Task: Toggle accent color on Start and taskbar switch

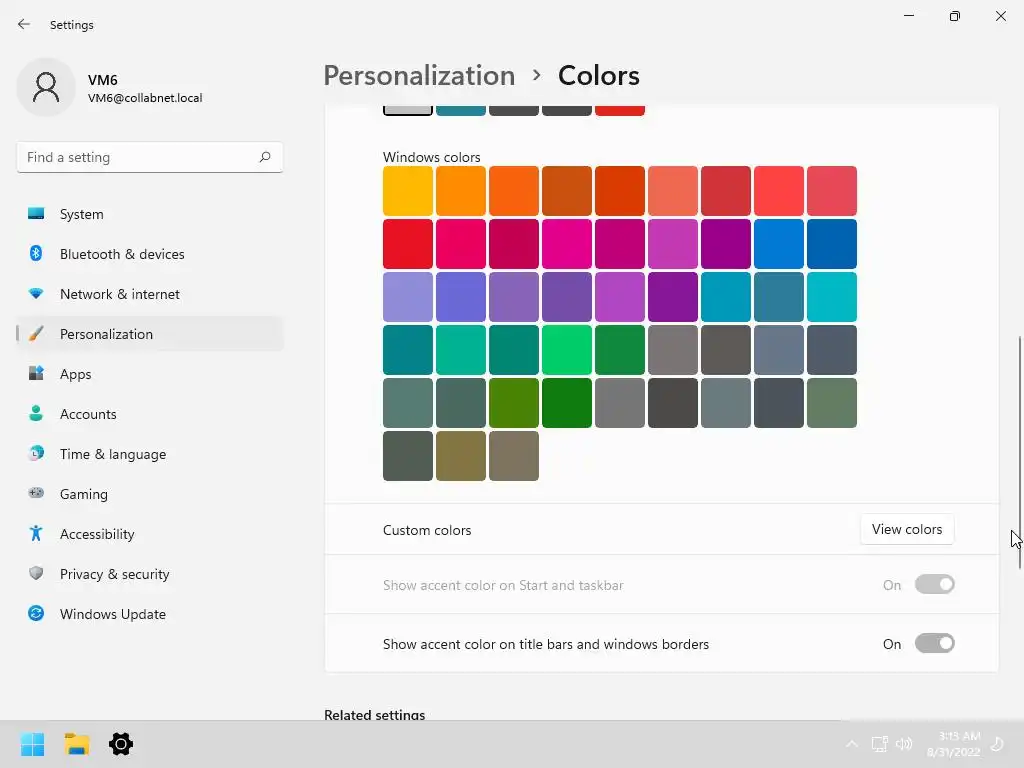Action: pos(935,584)
